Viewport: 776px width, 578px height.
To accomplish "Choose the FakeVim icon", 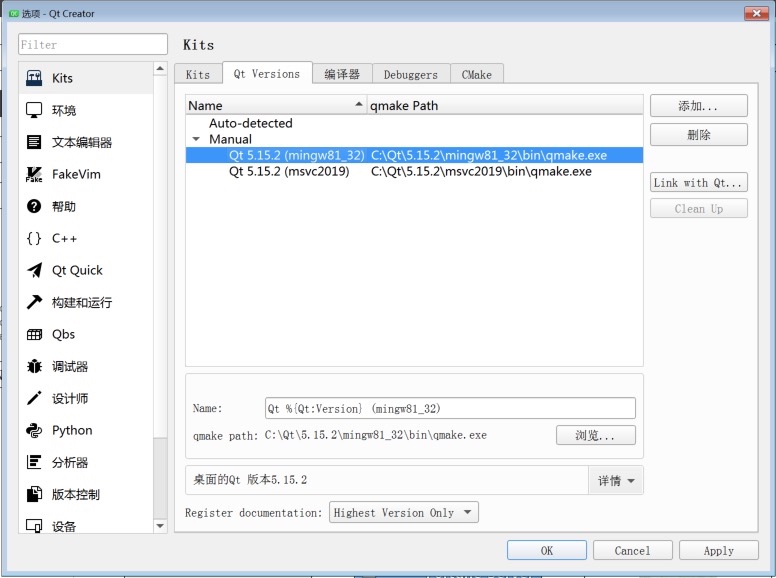I will (x=34, y=174).
